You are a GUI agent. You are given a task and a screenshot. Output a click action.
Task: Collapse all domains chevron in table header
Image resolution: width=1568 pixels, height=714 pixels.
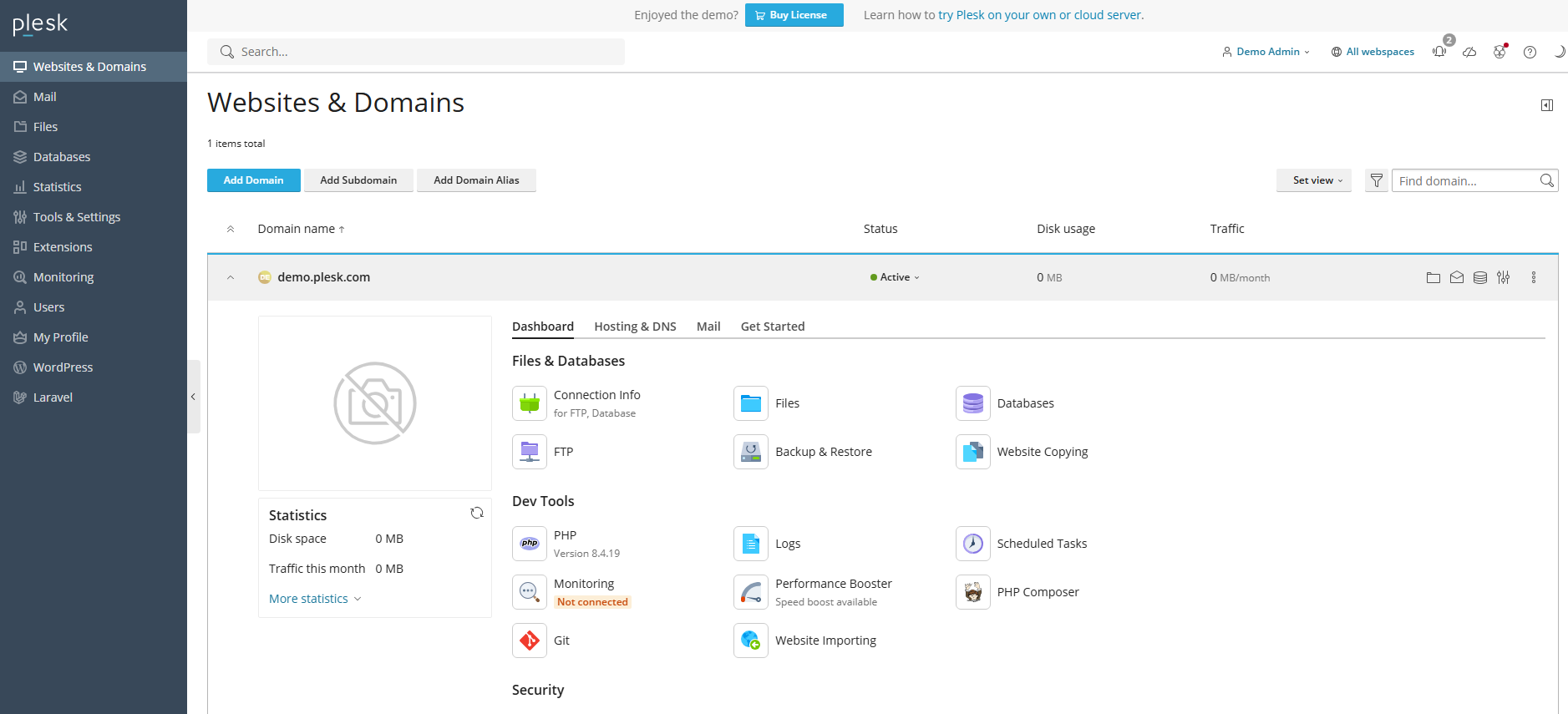click(231, 229)
